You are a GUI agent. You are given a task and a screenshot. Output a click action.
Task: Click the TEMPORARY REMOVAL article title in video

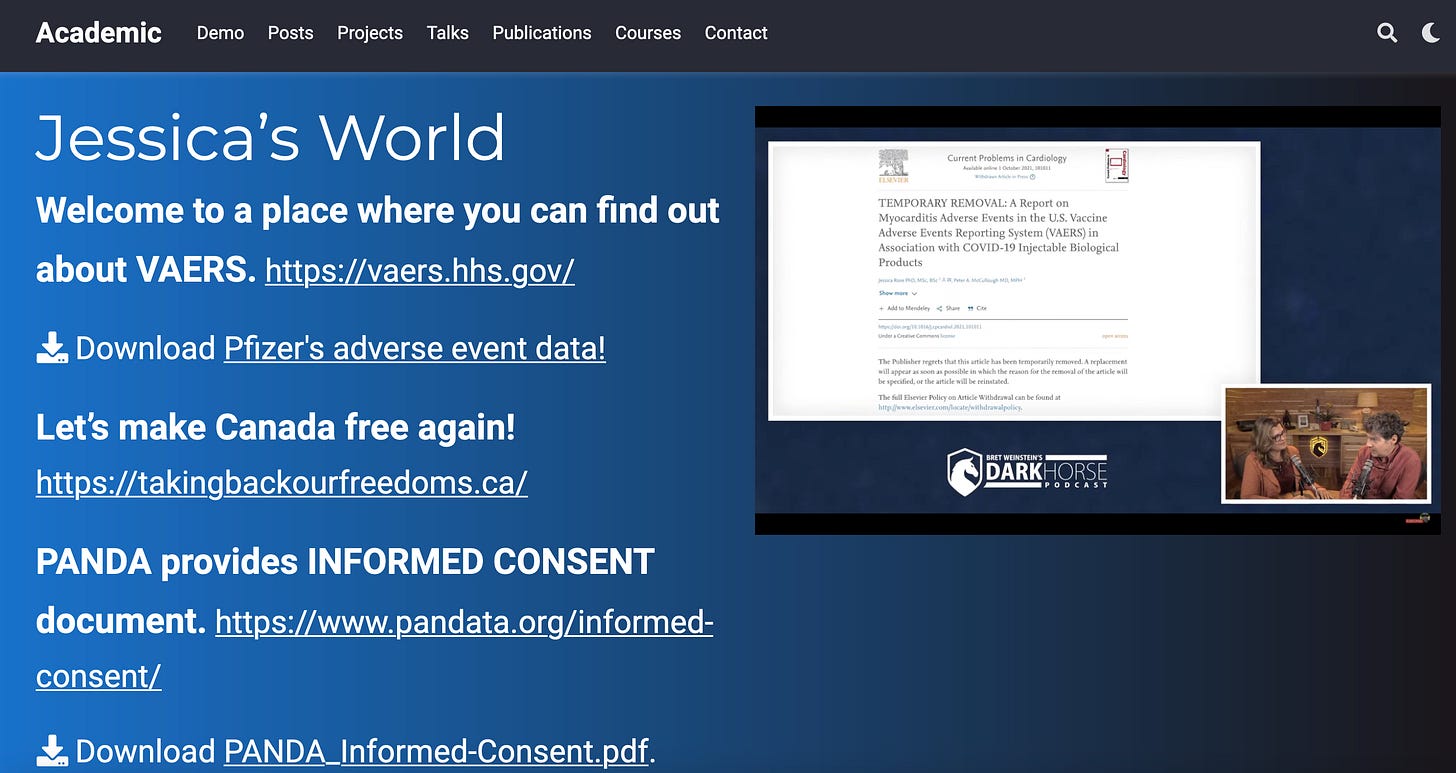pyautogui.click(x=998, y=232)
